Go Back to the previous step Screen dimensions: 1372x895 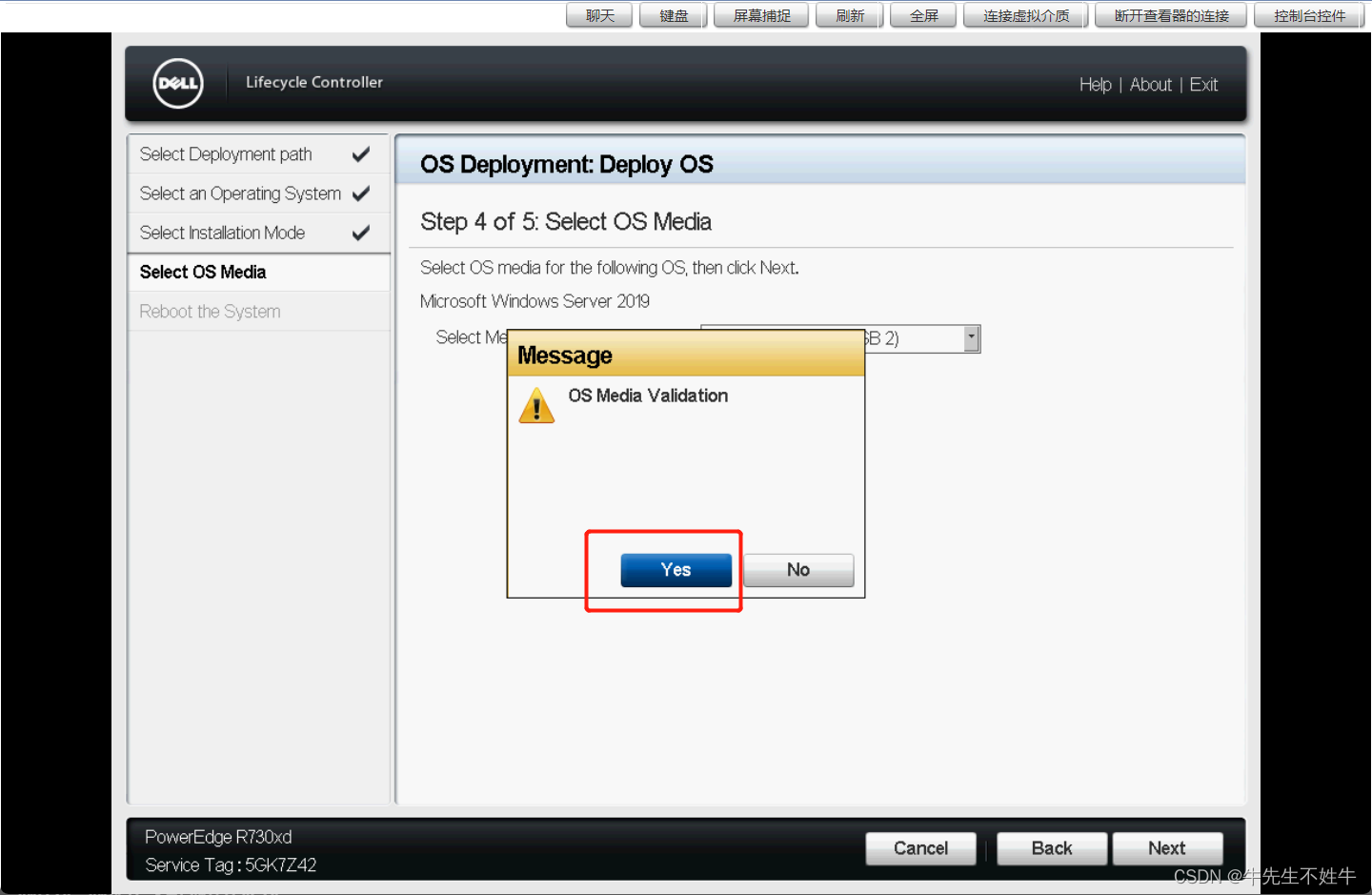[x=1052, y=848]
